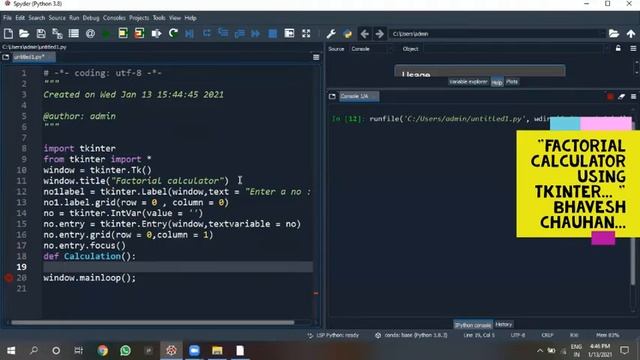
Task: Switch to the Plots tab
Action: click(512, 82)
